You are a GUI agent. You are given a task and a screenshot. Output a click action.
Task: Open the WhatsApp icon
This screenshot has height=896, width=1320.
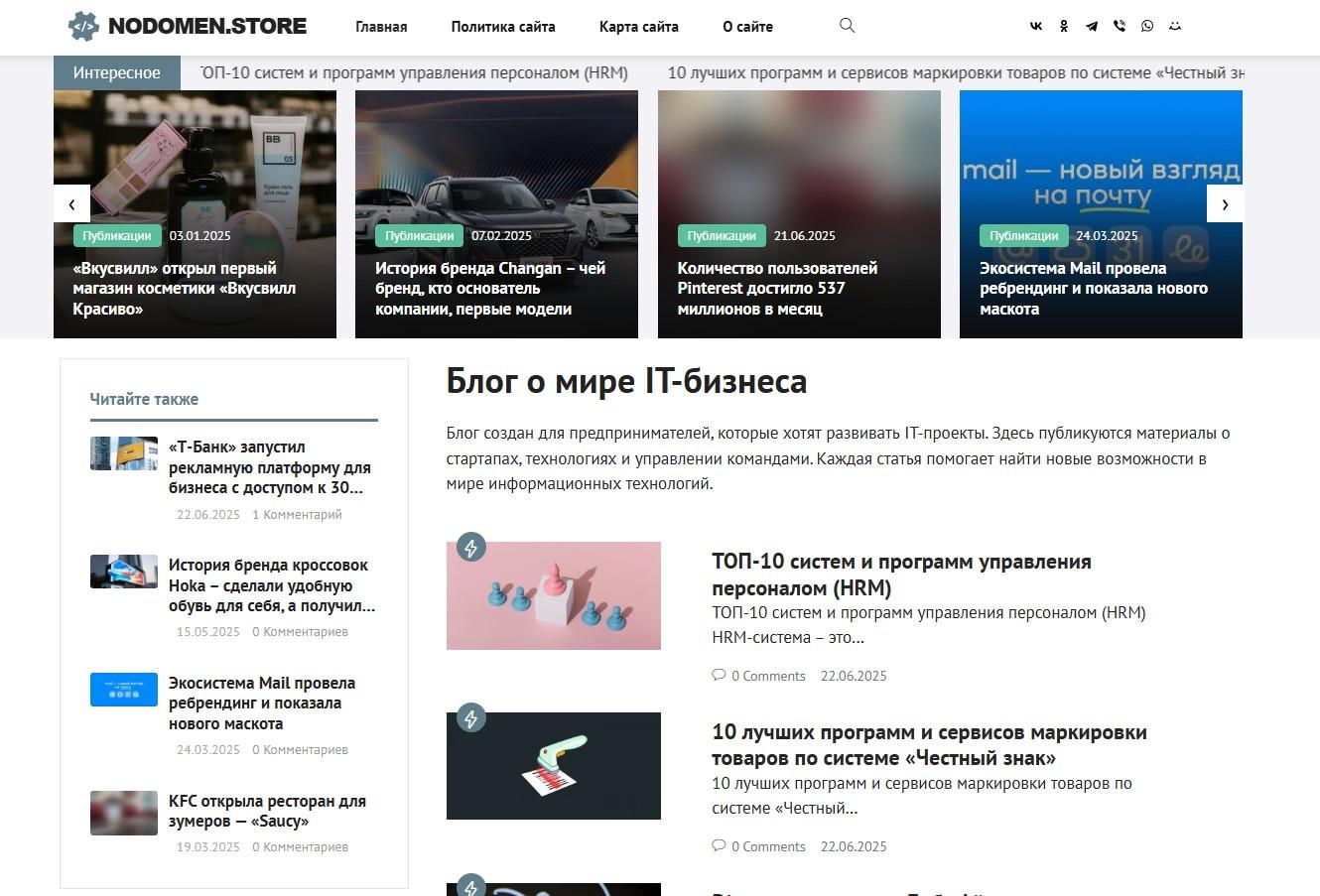pos(1147,27)
